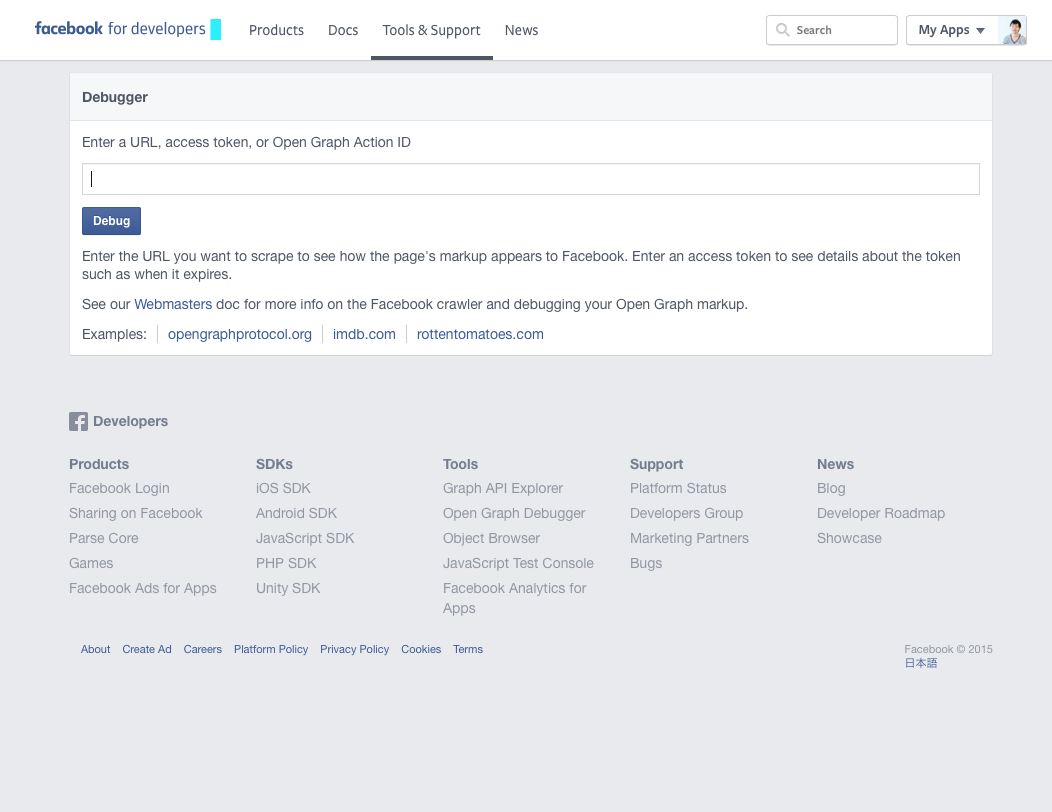The image size is (1052, 812).
Task: Open the Platform Status link
Action: [678, 489]
